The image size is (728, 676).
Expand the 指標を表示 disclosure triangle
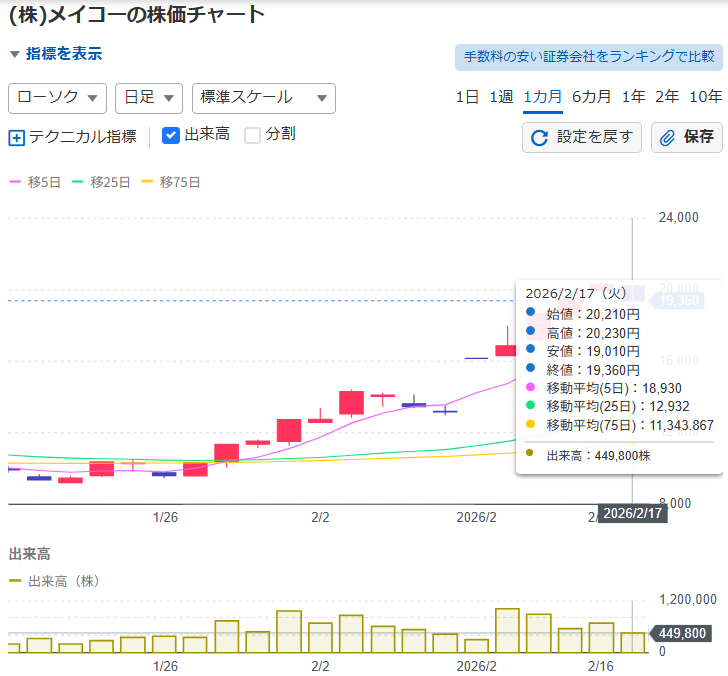point(14,54)
